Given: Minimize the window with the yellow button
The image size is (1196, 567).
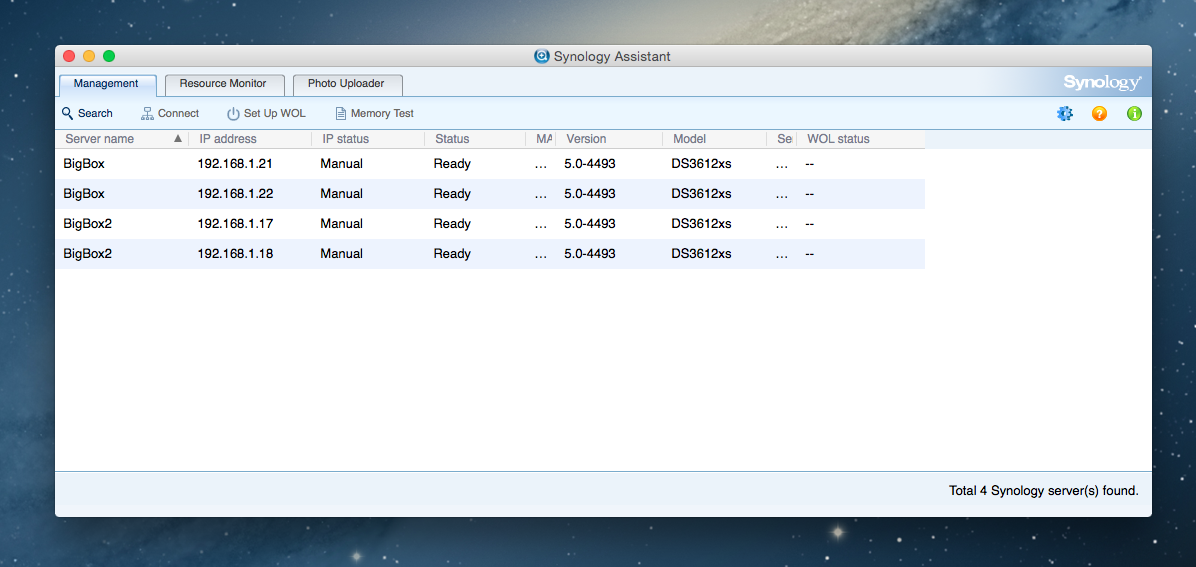Looking at the screenshot, I should [x=89, y=56].
